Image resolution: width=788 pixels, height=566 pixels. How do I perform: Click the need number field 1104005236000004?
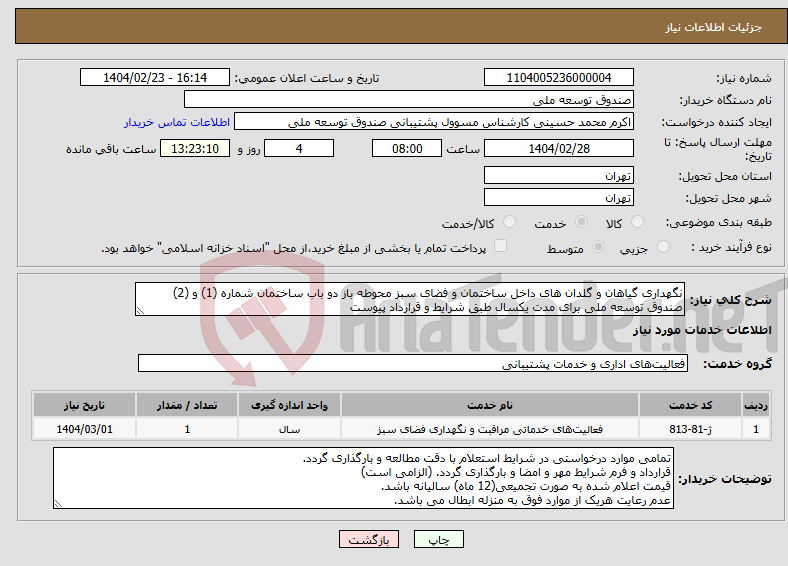pos(558,77)
